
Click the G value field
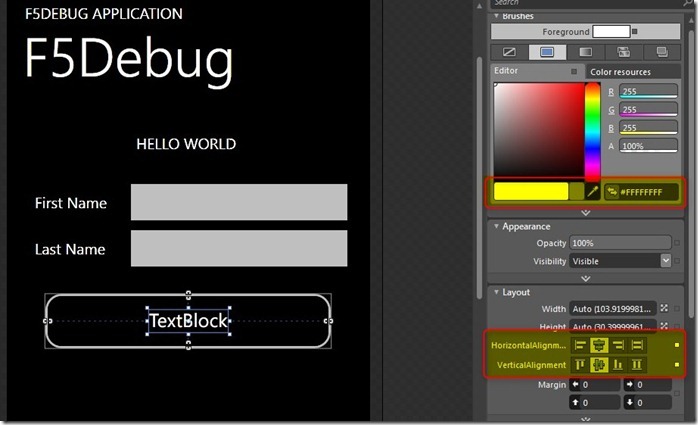click(648, 109)
